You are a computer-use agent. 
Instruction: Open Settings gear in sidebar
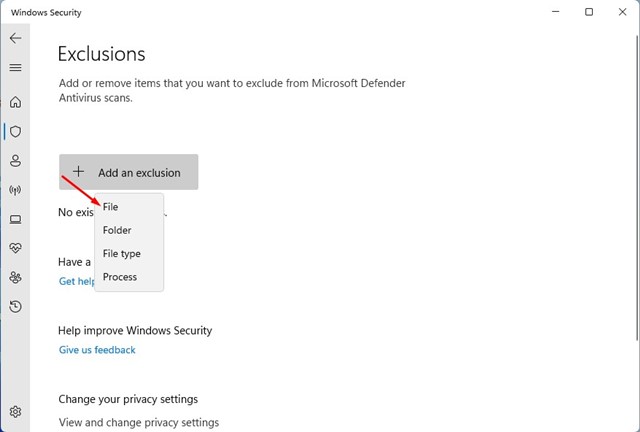[x=16, y=412]
